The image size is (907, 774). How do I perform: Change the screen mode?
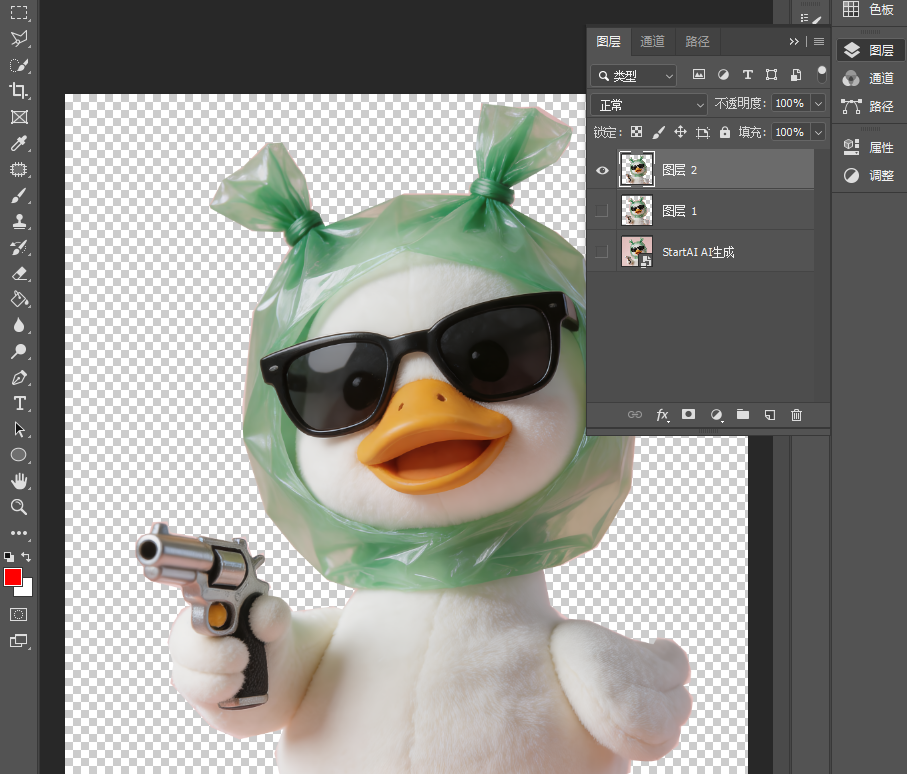[19, 640]
